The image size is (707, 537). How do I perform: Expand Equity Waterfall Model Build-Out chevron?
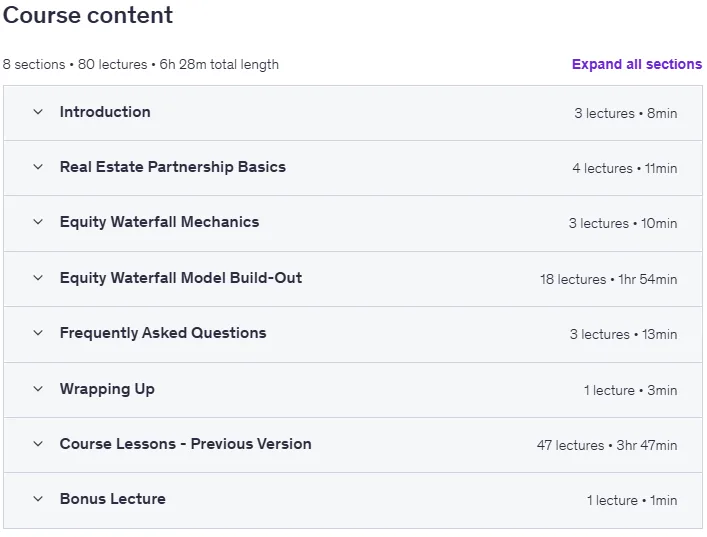[38, 278]
